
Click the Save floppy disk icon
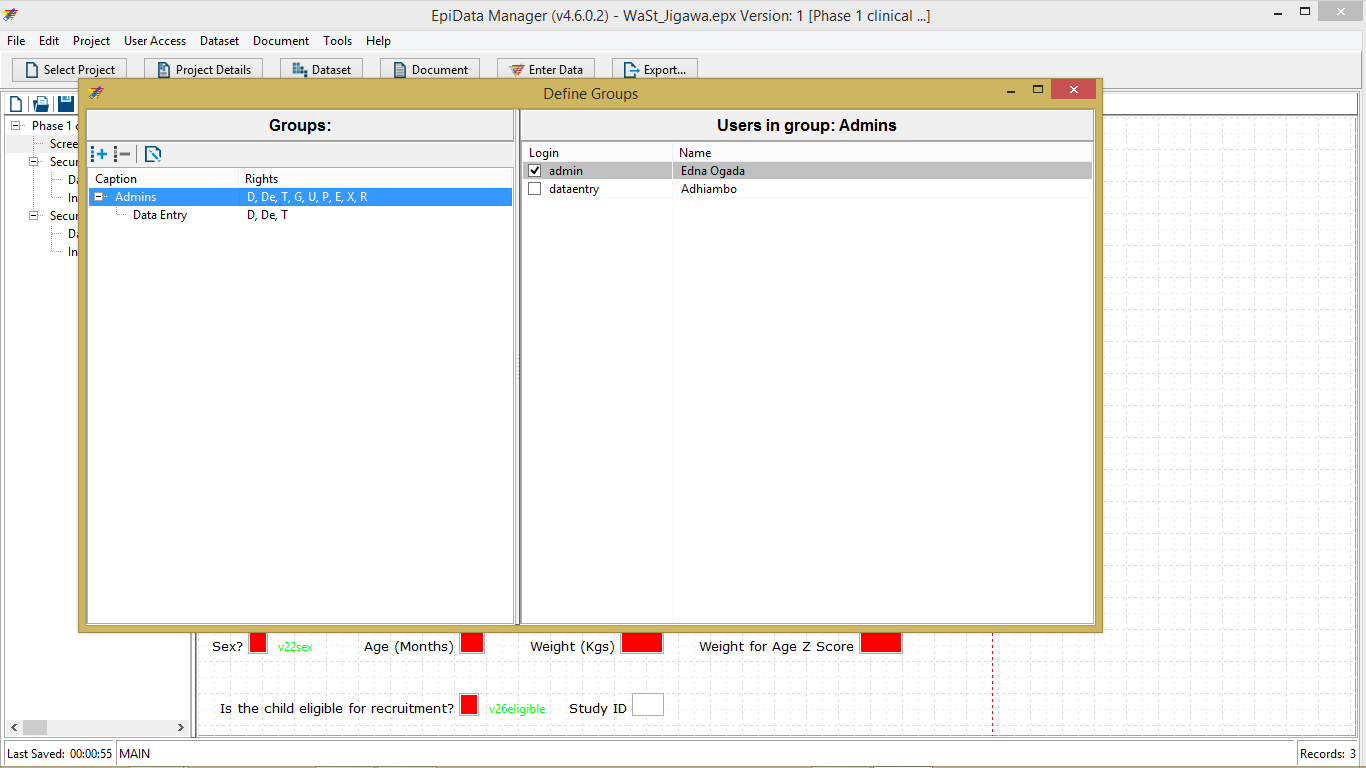(65, 104)
